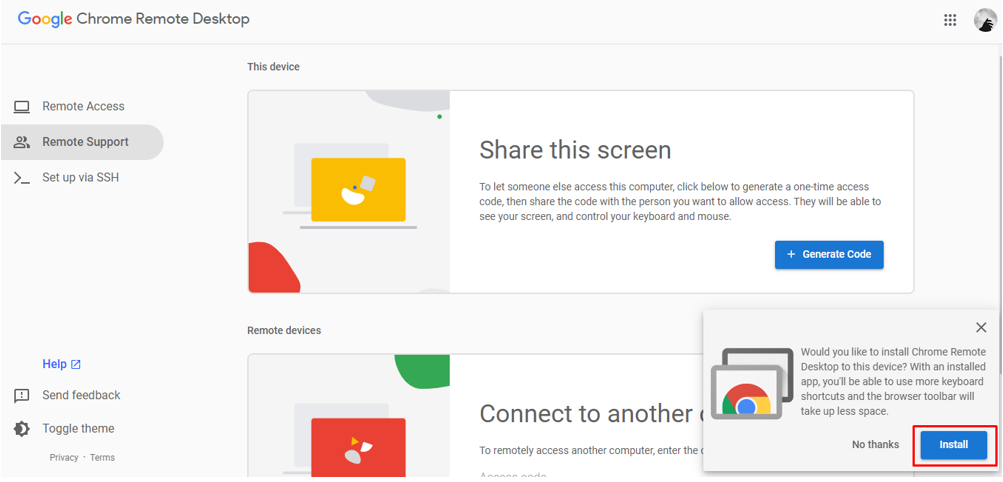Viewport: 1003px width, 482px height.
Task: Open the Terms link
Action: (102, 458)
